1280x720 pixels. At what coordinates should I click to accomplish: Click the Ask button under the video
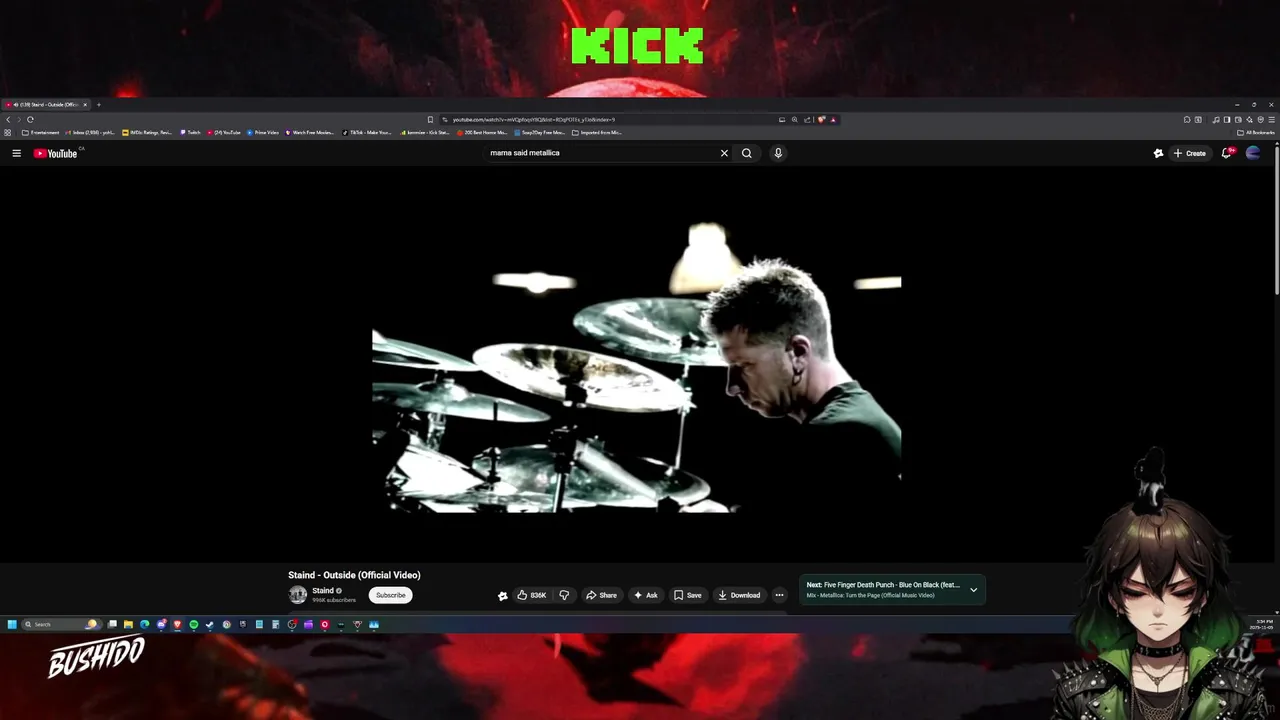click(x=645, y=595)
